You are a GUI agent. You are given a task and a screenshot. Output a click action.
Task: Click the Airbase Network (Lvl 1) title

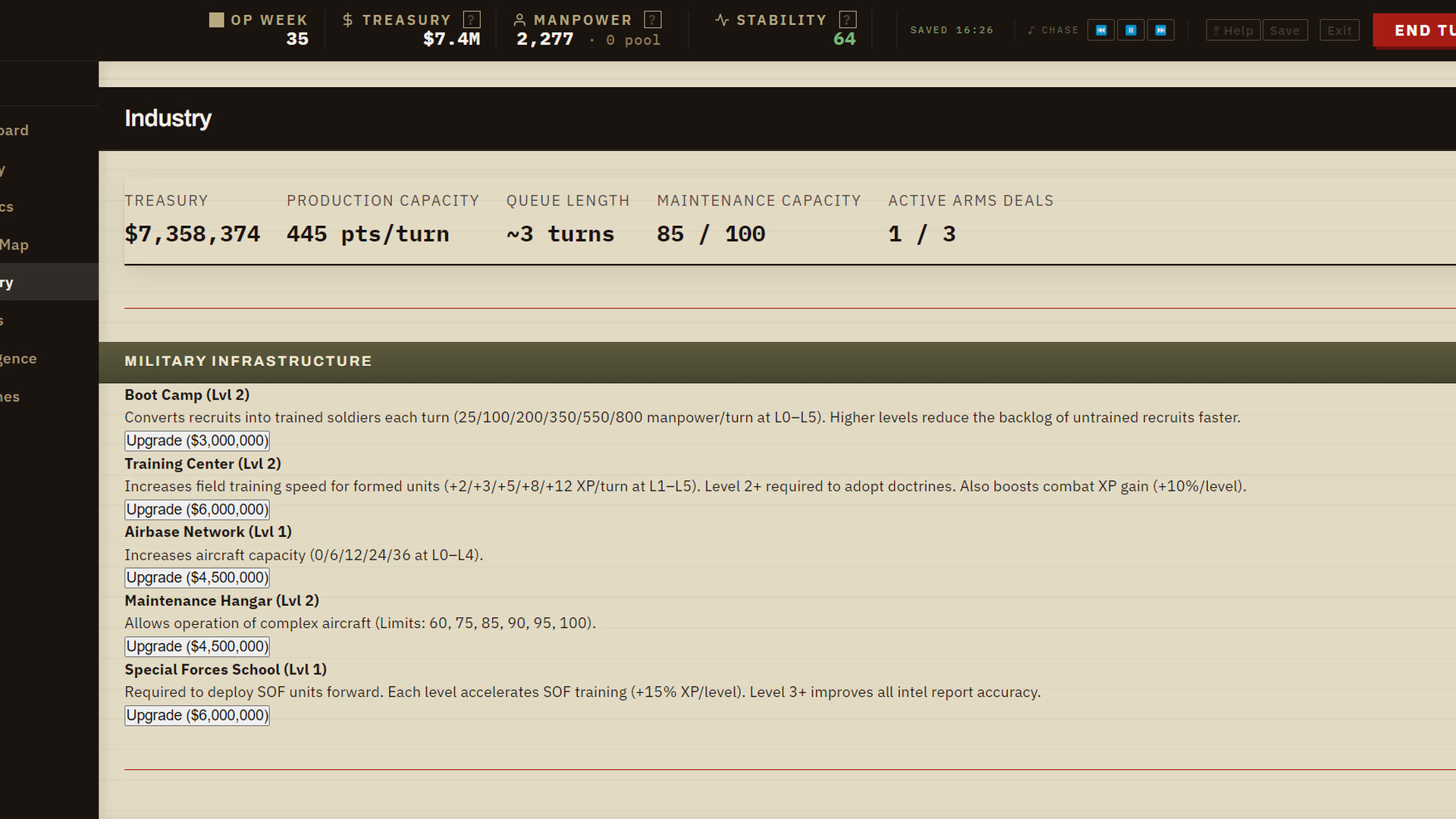208,532
